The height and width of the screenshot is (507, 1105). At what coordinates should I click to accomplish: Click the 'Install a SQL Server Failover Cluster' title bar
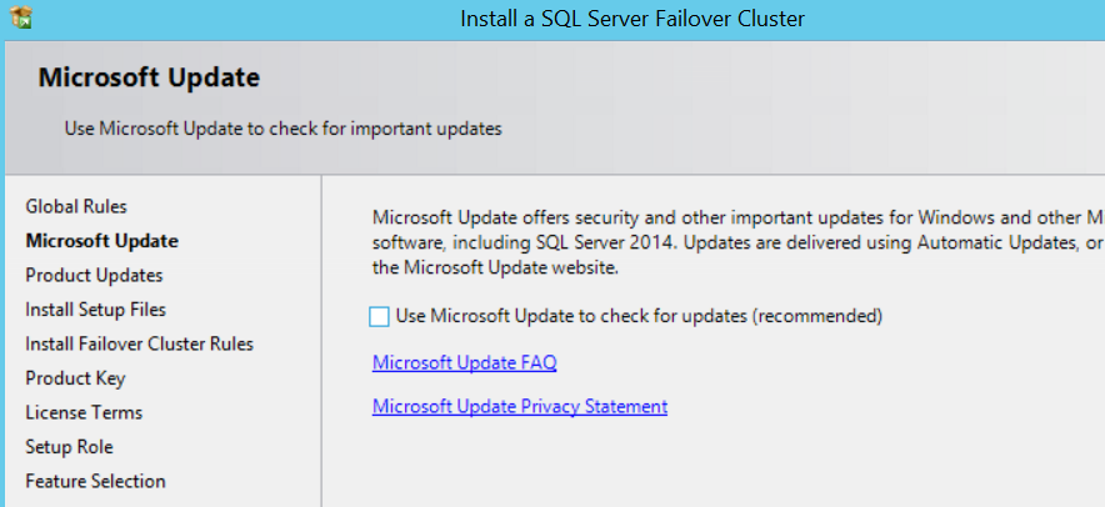coord(632,18)
